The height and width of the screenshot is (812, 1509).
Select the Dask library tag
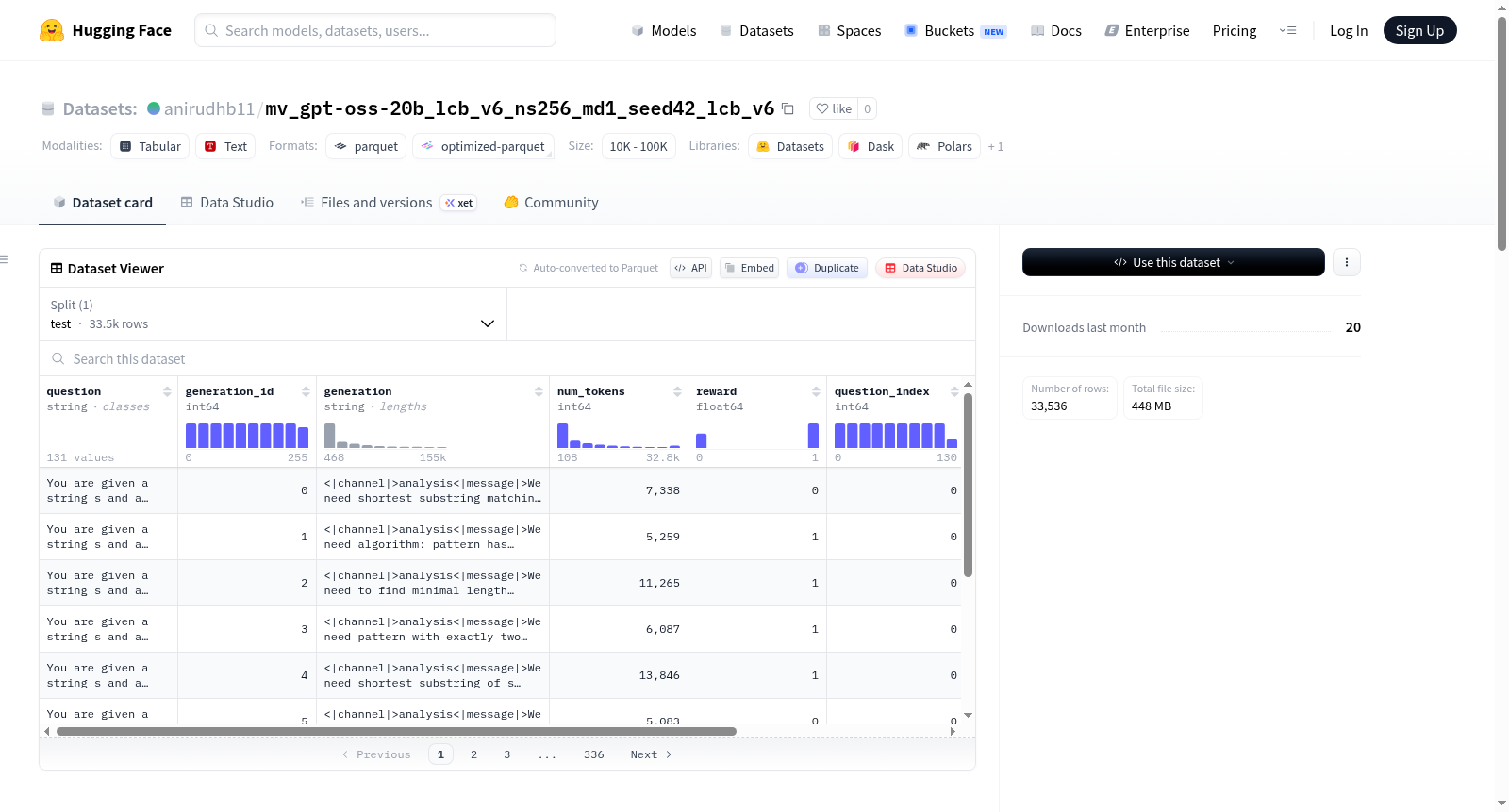click(871, 146)
